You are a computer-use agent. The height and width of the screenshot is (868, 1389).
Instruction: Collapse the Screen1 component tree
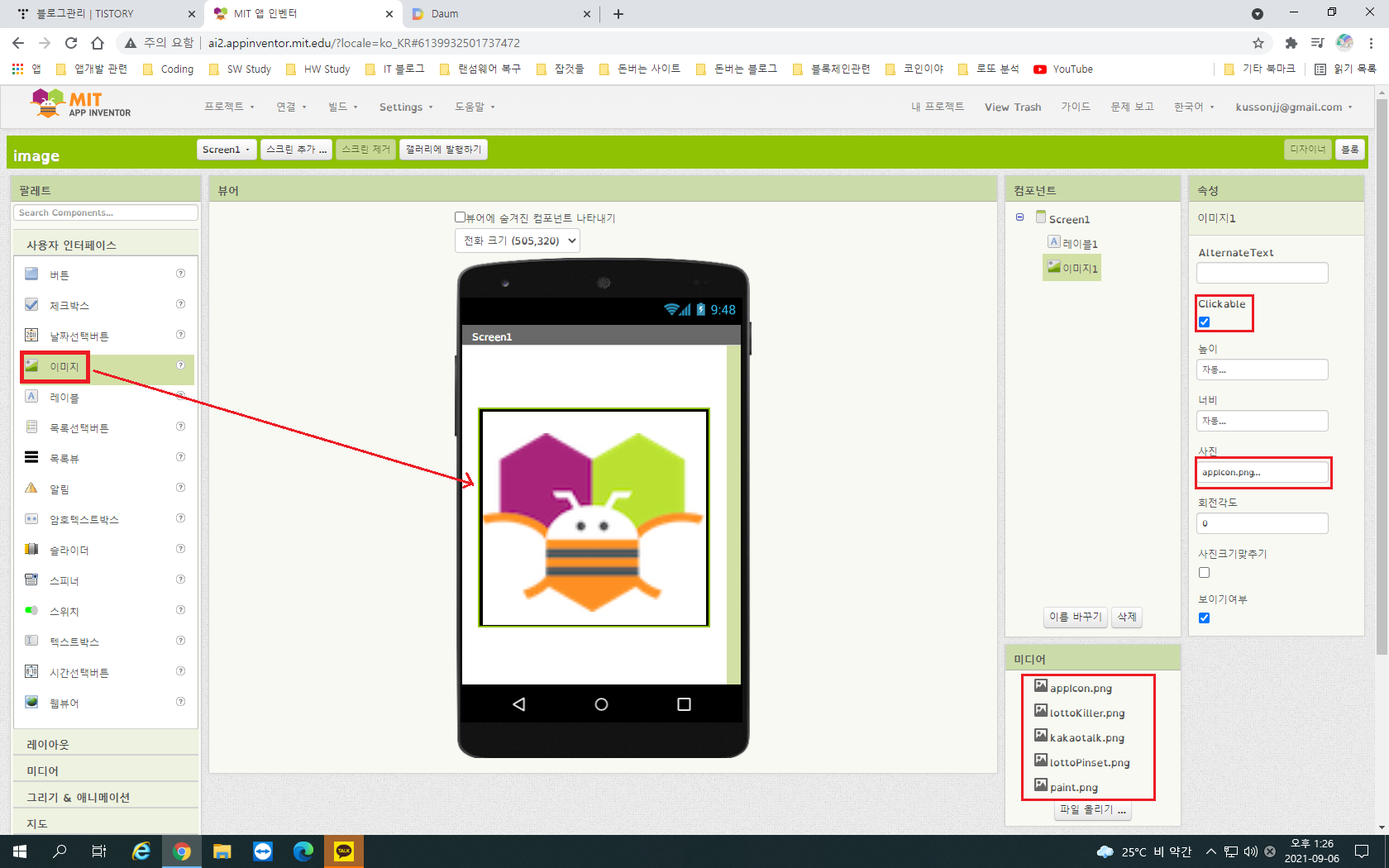pos(1019,217)
